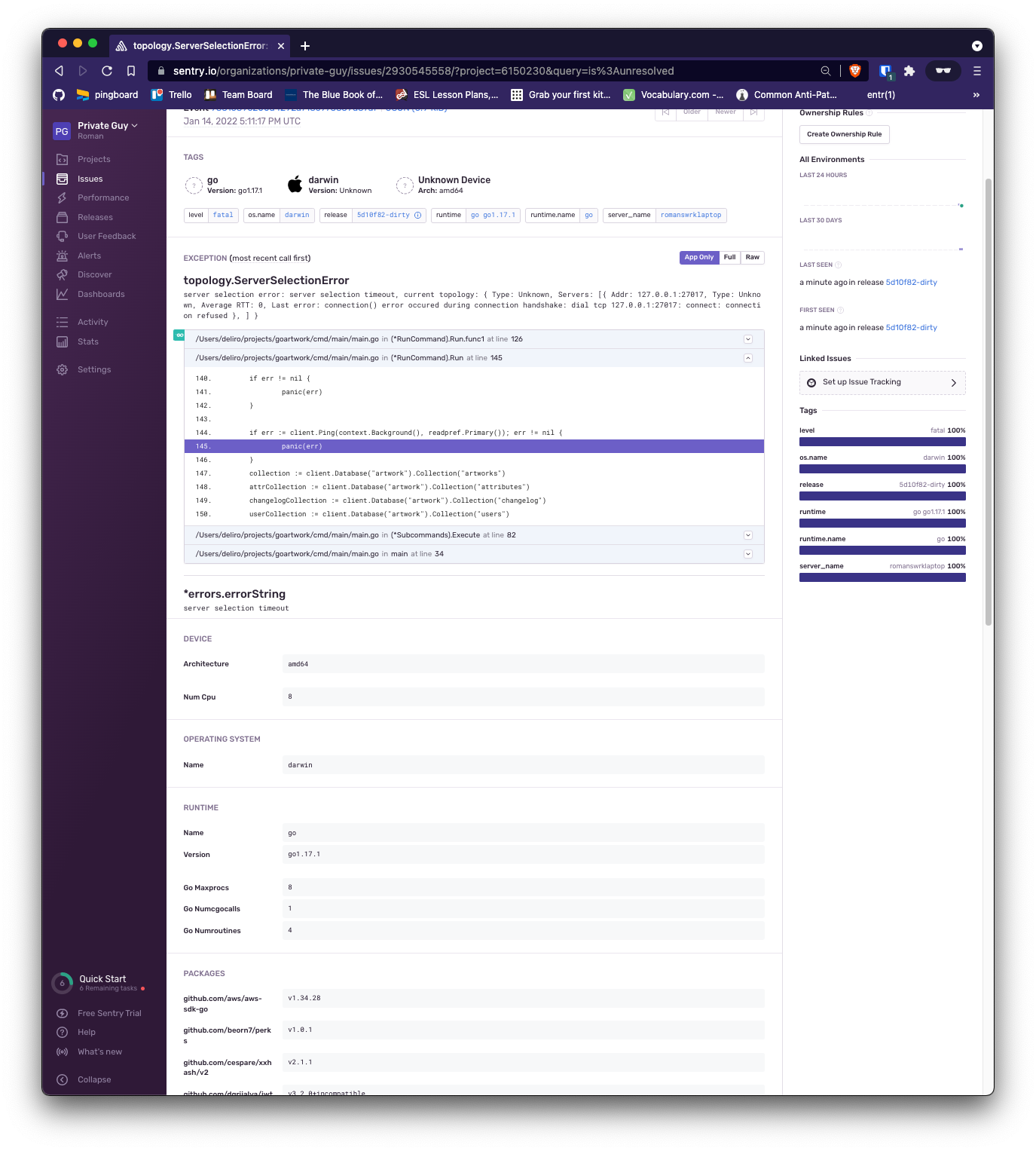
Task: Open the GitHub bookmark icon
Action: coord(59,95)
